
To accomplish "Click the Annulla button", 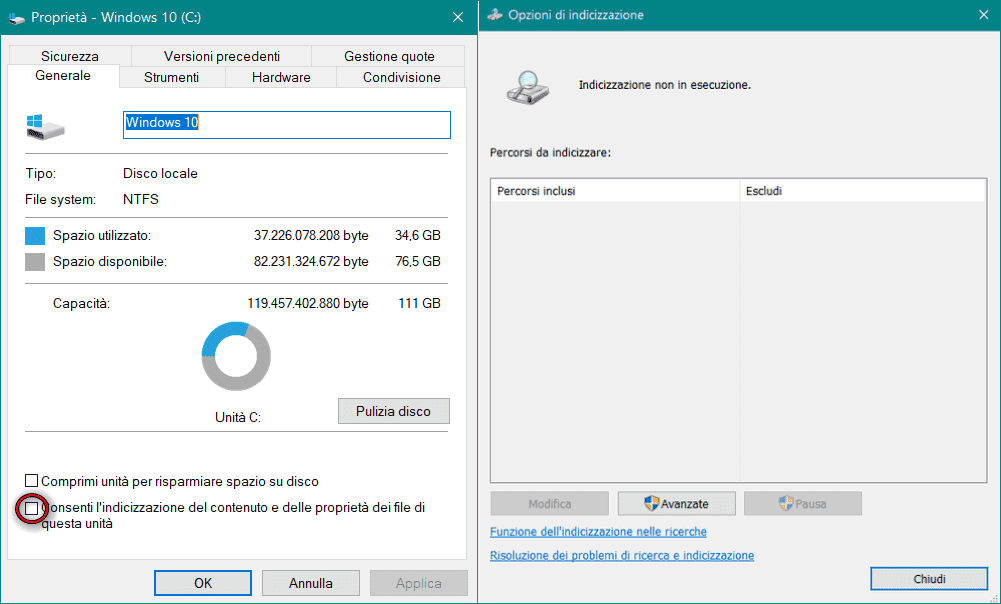I will tap(311, 583).
